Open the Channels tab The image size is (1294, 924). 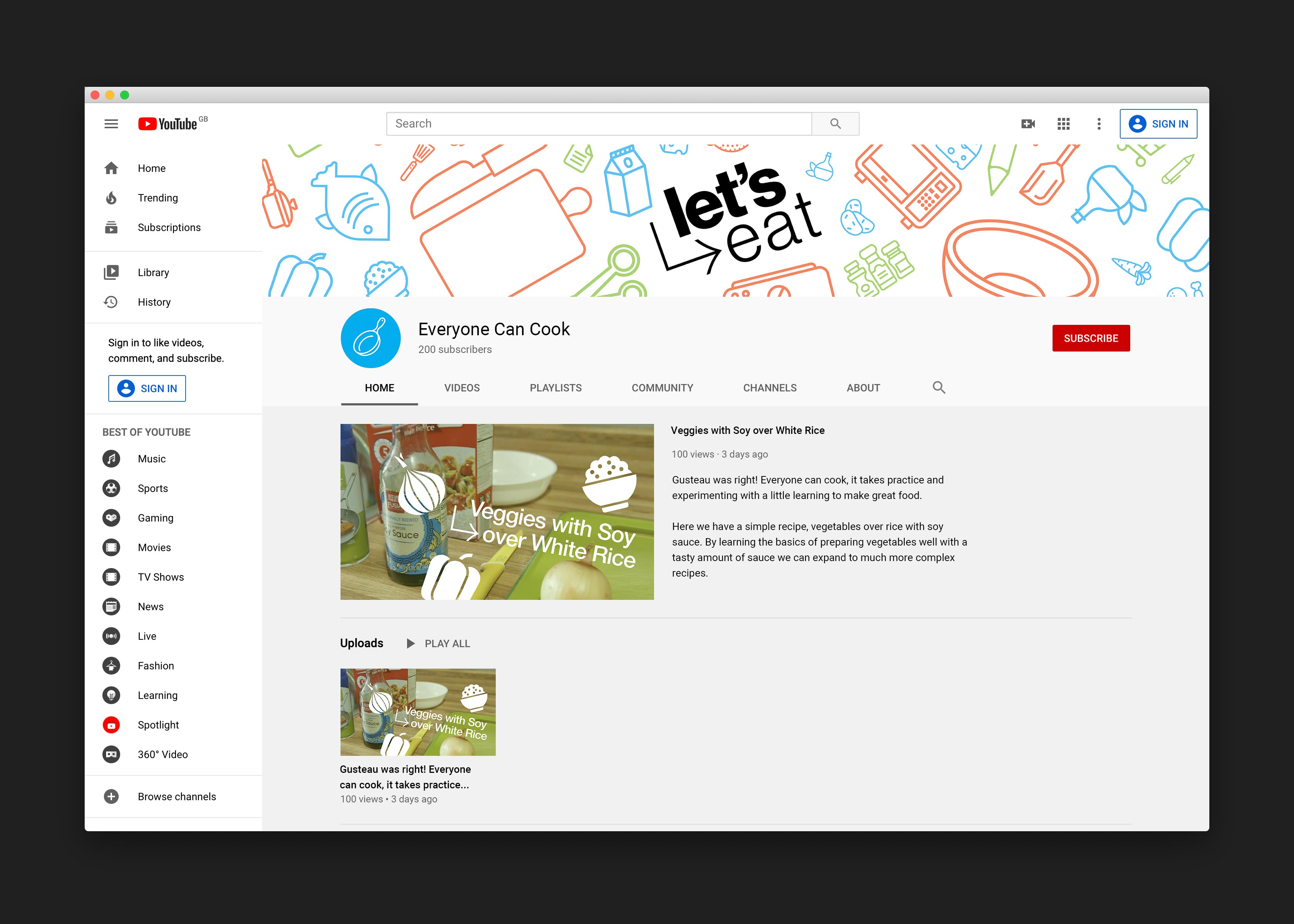769,388
